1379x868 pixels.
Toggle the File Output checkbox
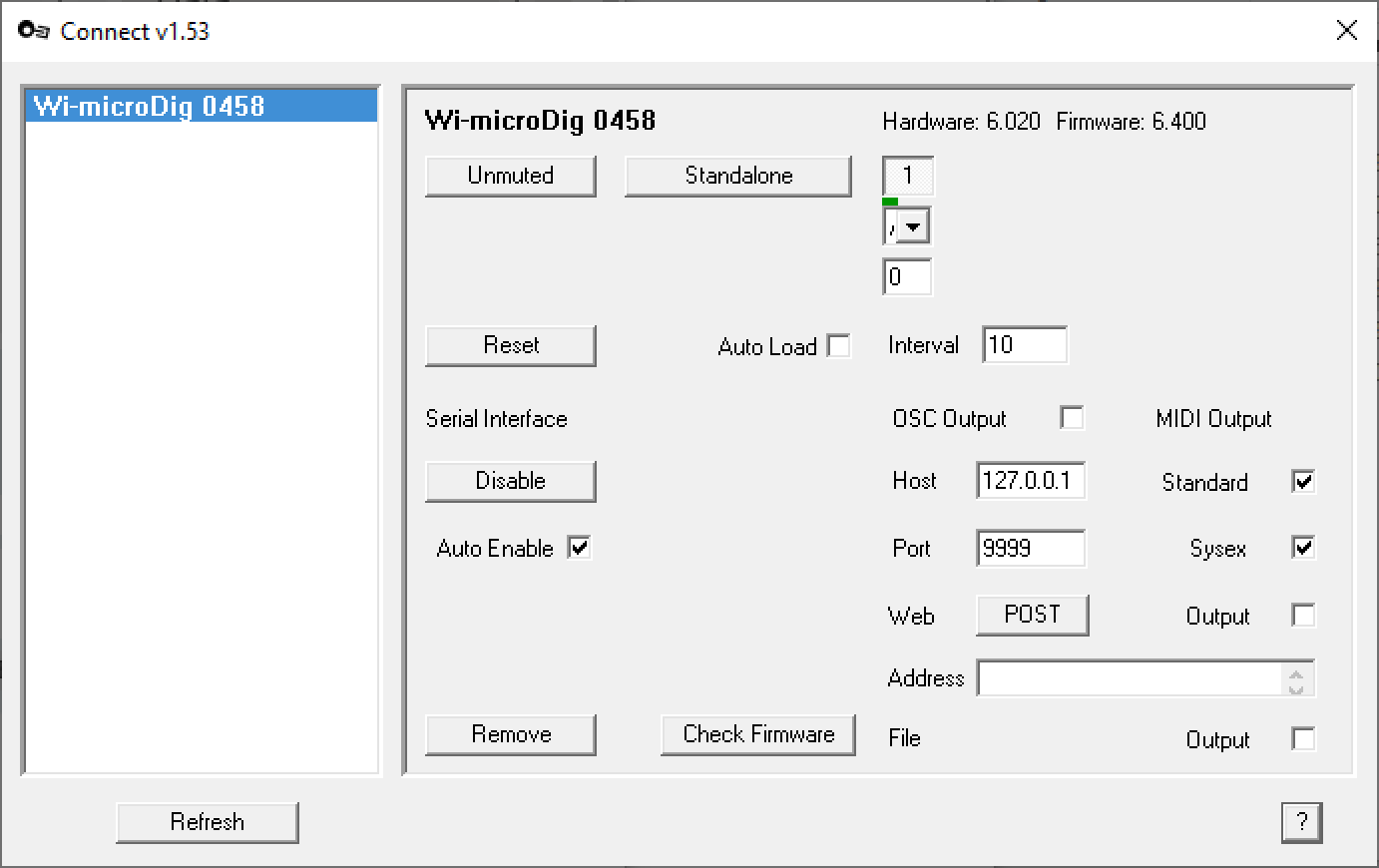click(x=1303, y=738)
